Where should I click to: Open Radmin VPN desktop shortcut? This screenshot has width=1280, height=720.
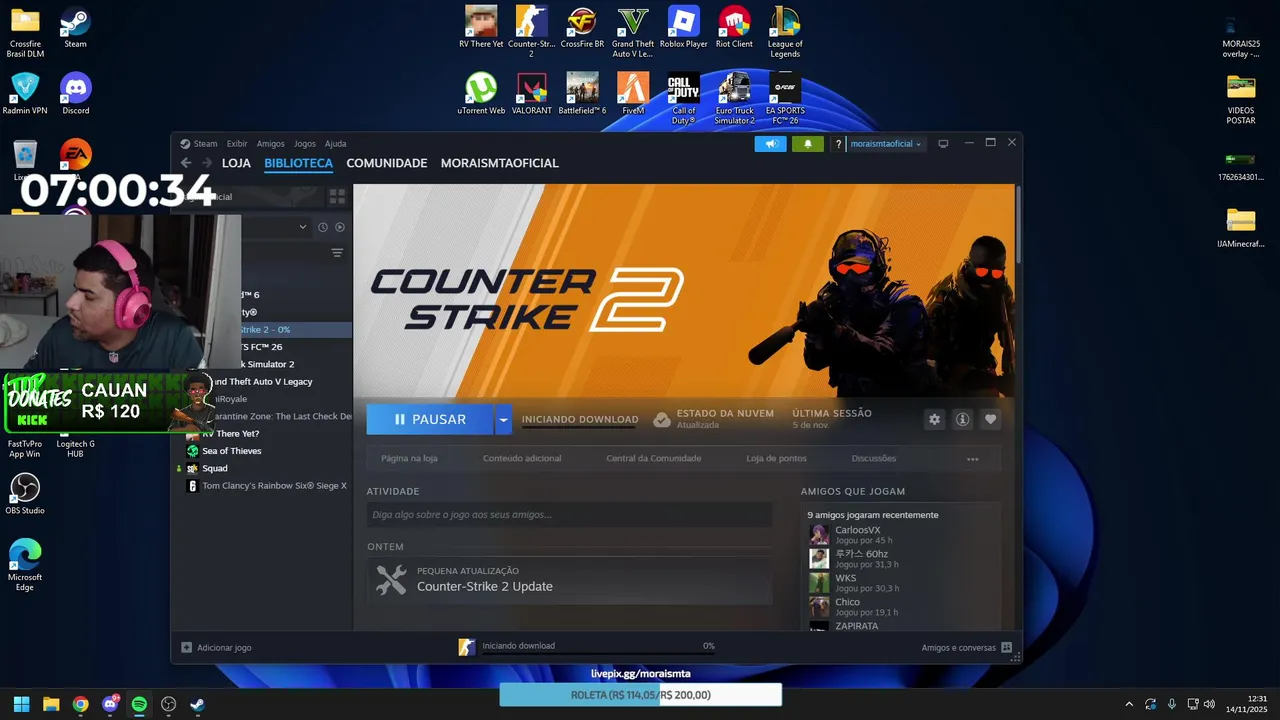(25, 94)
